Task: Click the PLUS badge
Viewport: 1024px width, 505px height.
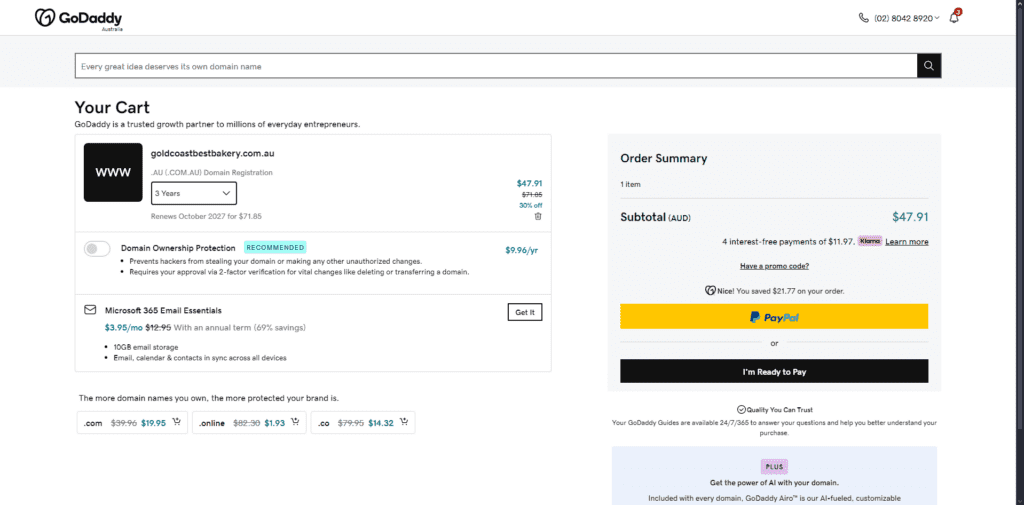Action: point(774,466)
